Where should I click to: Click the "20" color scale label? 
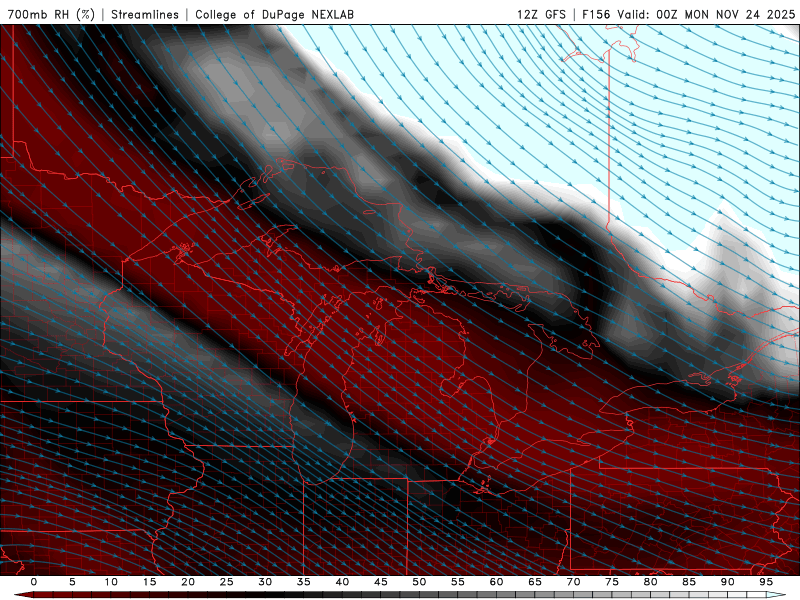(188, 582)
